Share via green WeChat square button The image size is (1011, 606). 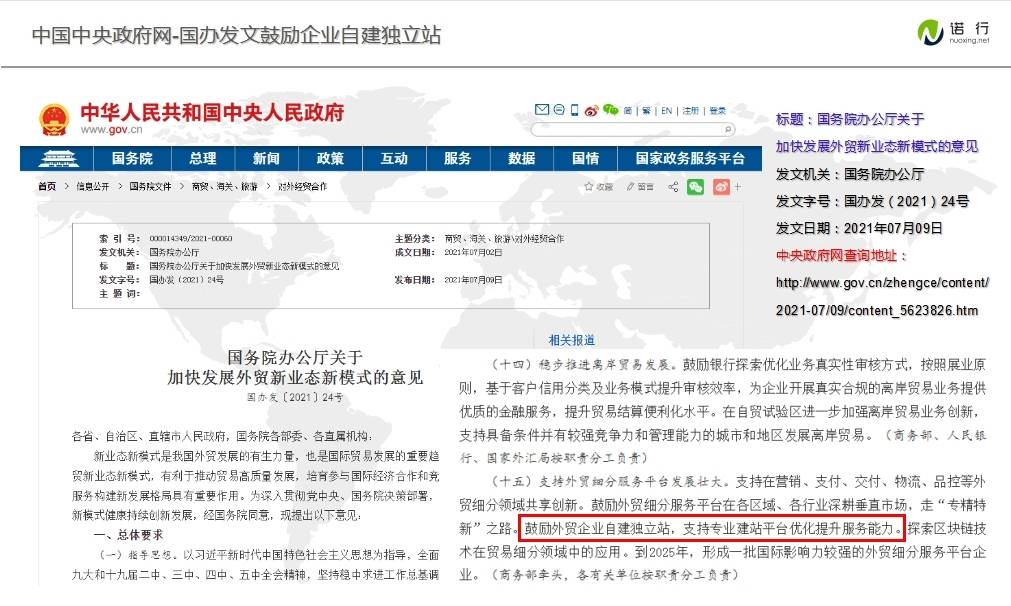tap(695, 187)
